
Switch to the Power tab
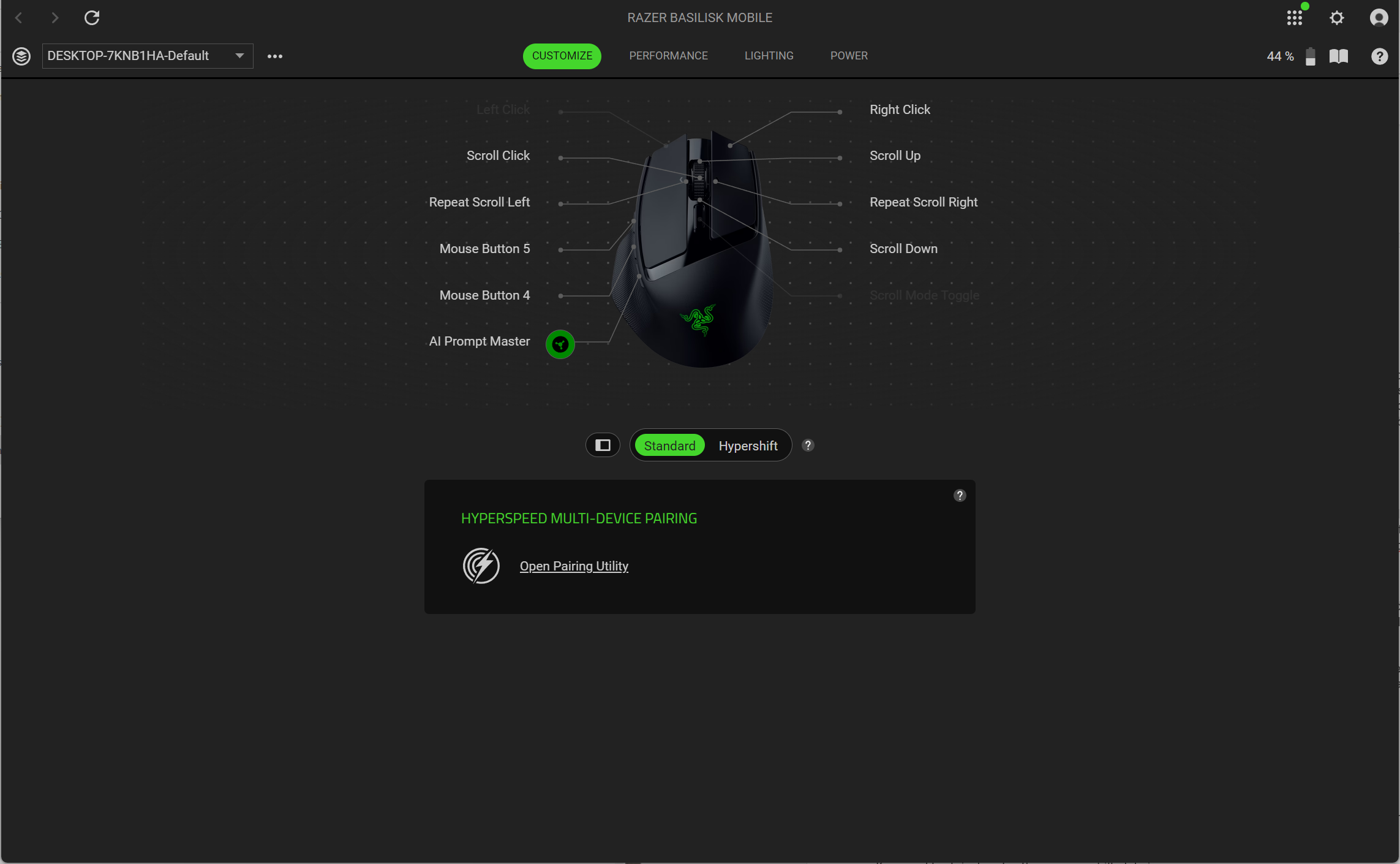(849, 56)
